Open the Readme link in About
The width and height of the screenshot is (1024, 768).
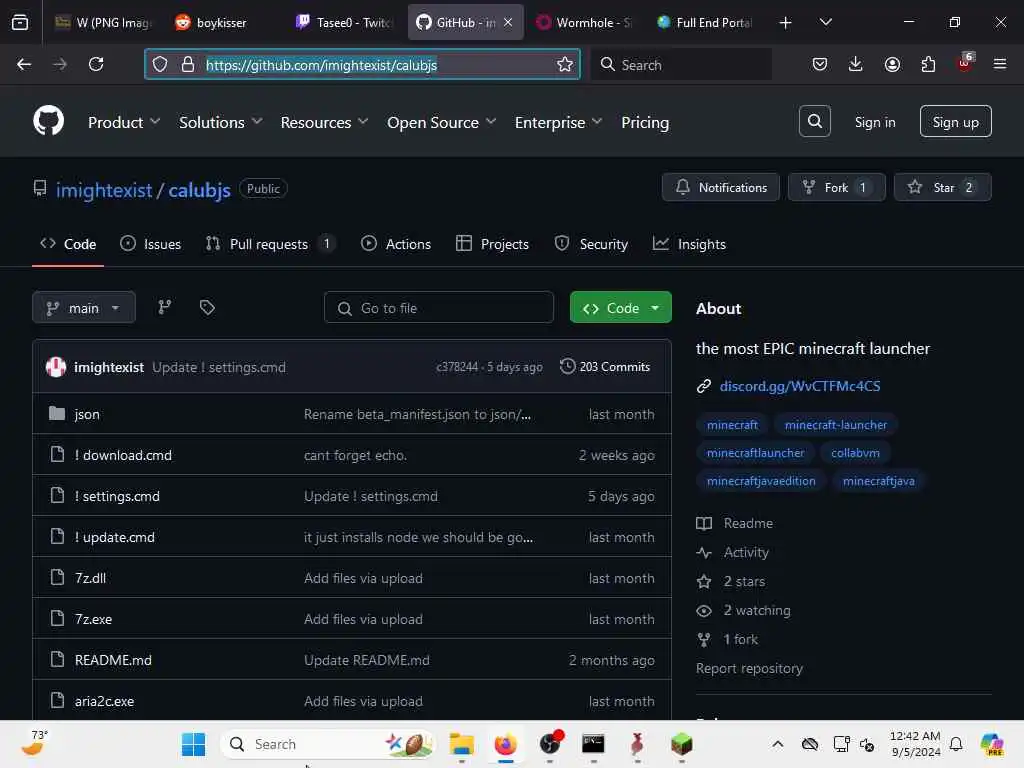pos(748,523)
